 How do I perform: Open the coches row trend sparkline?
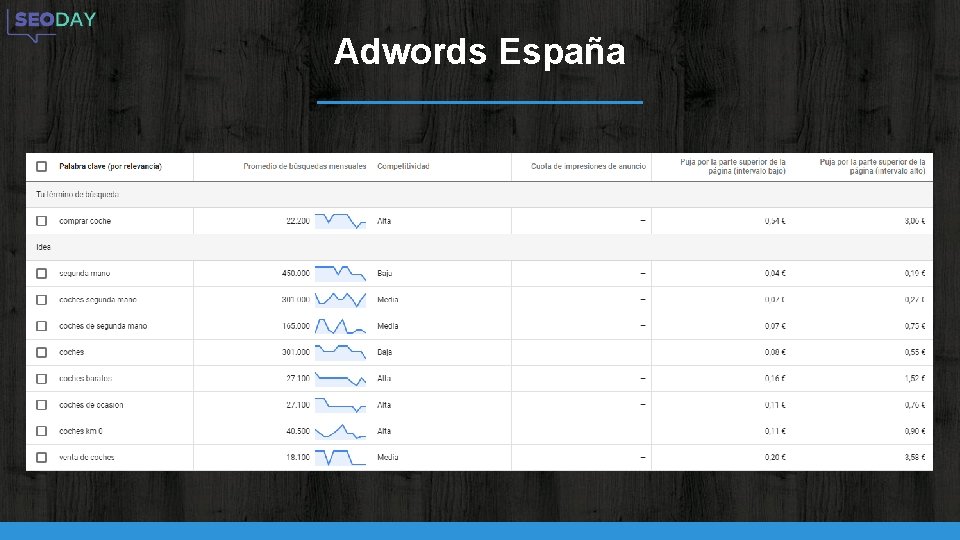340,353
